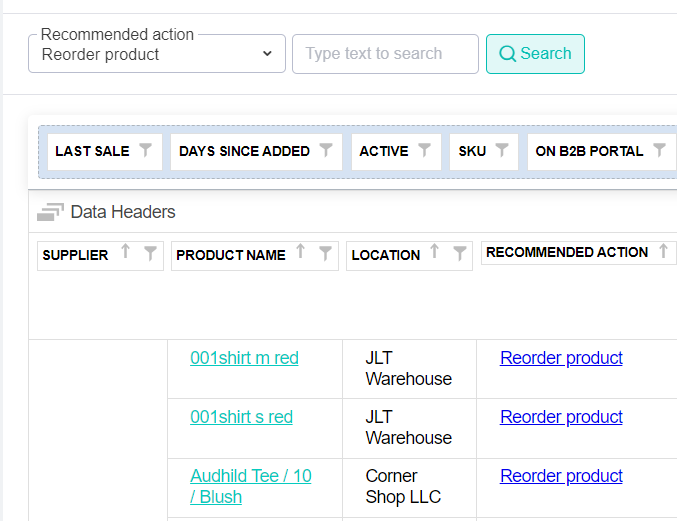
Task: Open filter for Supplier column
Action: coord(150,254)
